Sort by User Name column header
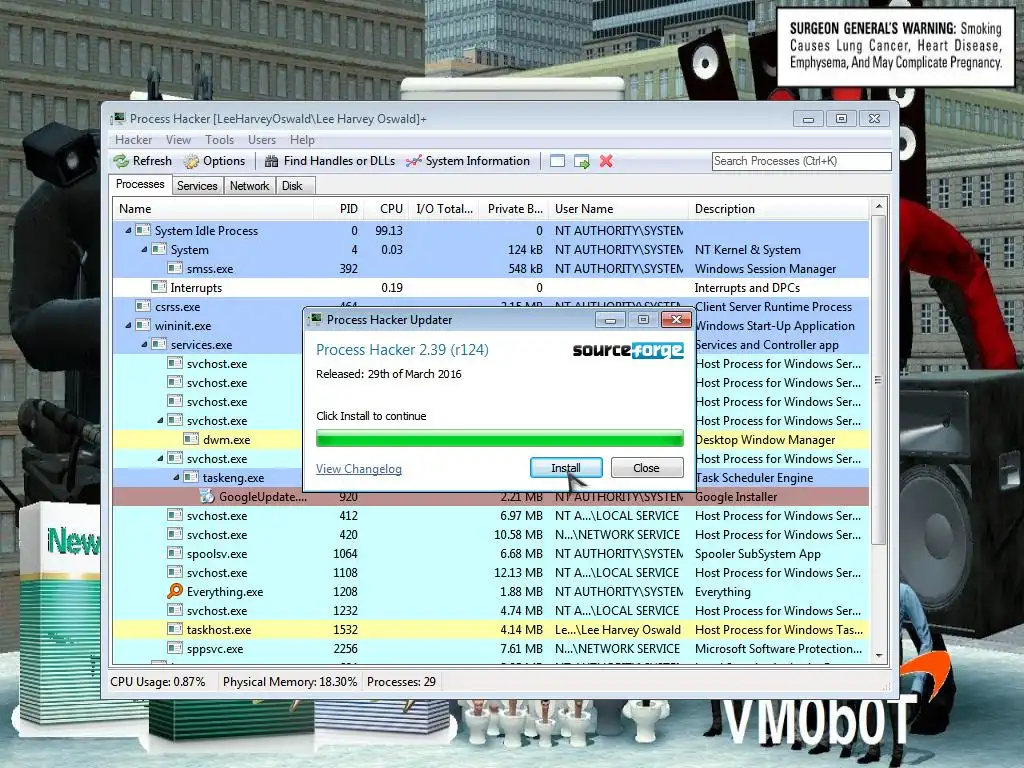The width and height of the screenshot is (1024, 768). click(x=618, y=209)
